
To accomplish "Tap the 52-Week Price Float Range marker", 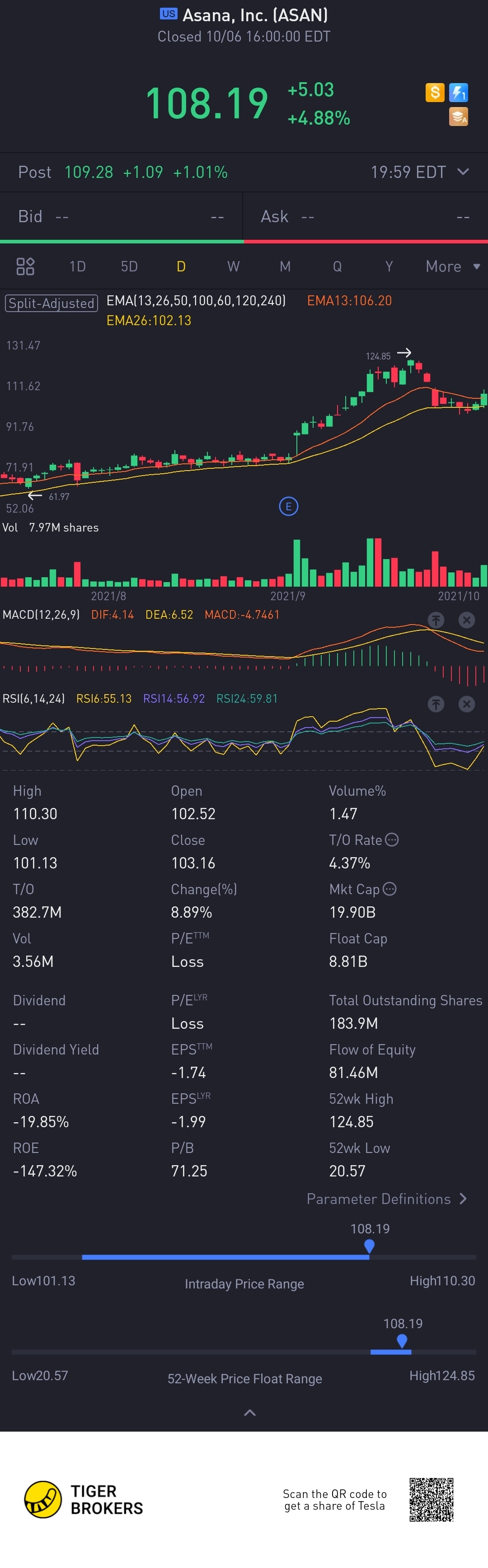I will (402, 1342).
